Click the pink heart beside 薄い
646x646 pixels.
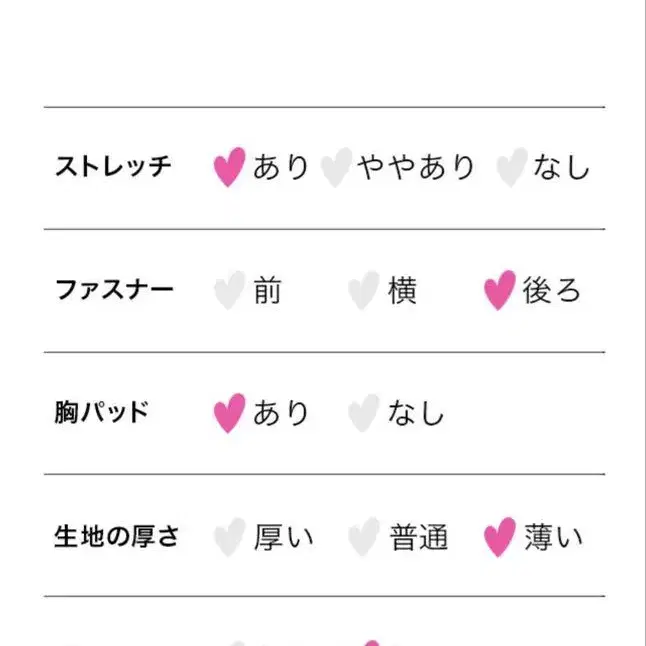coord(499,537)
